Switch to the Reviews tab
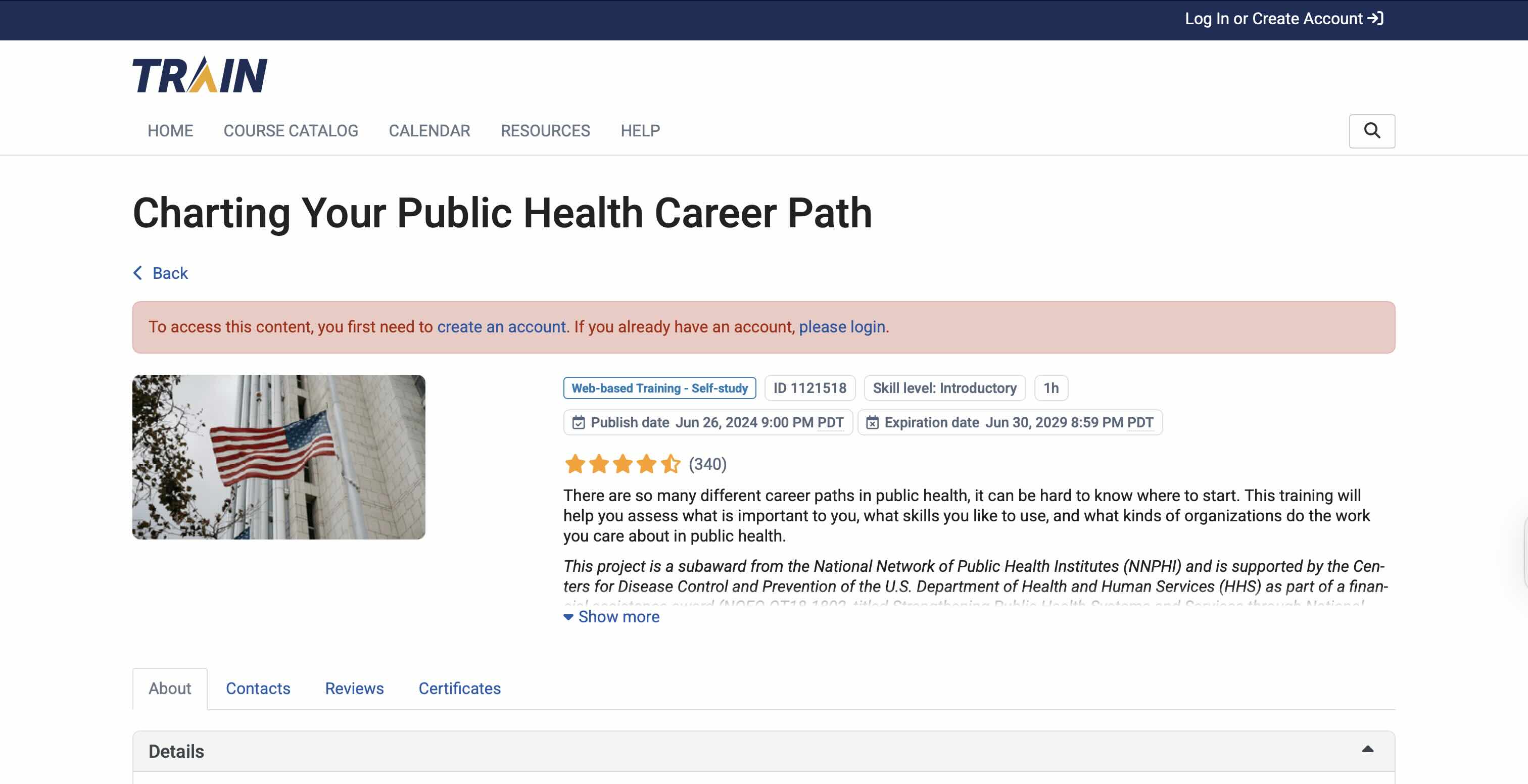The width and height of the screenshot is (1528, 784). click(354, 689)
